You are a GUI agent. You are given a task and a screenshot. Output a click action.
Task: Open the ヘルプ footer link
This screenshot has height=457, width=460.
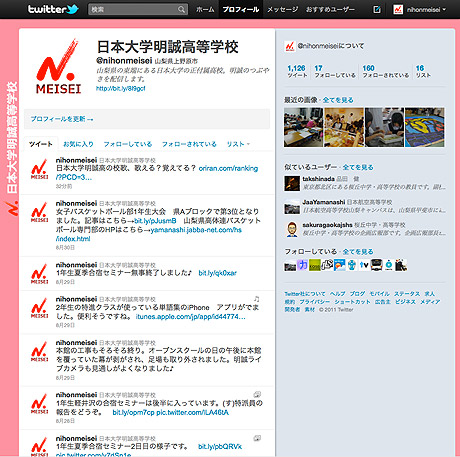tap(337, 294)
